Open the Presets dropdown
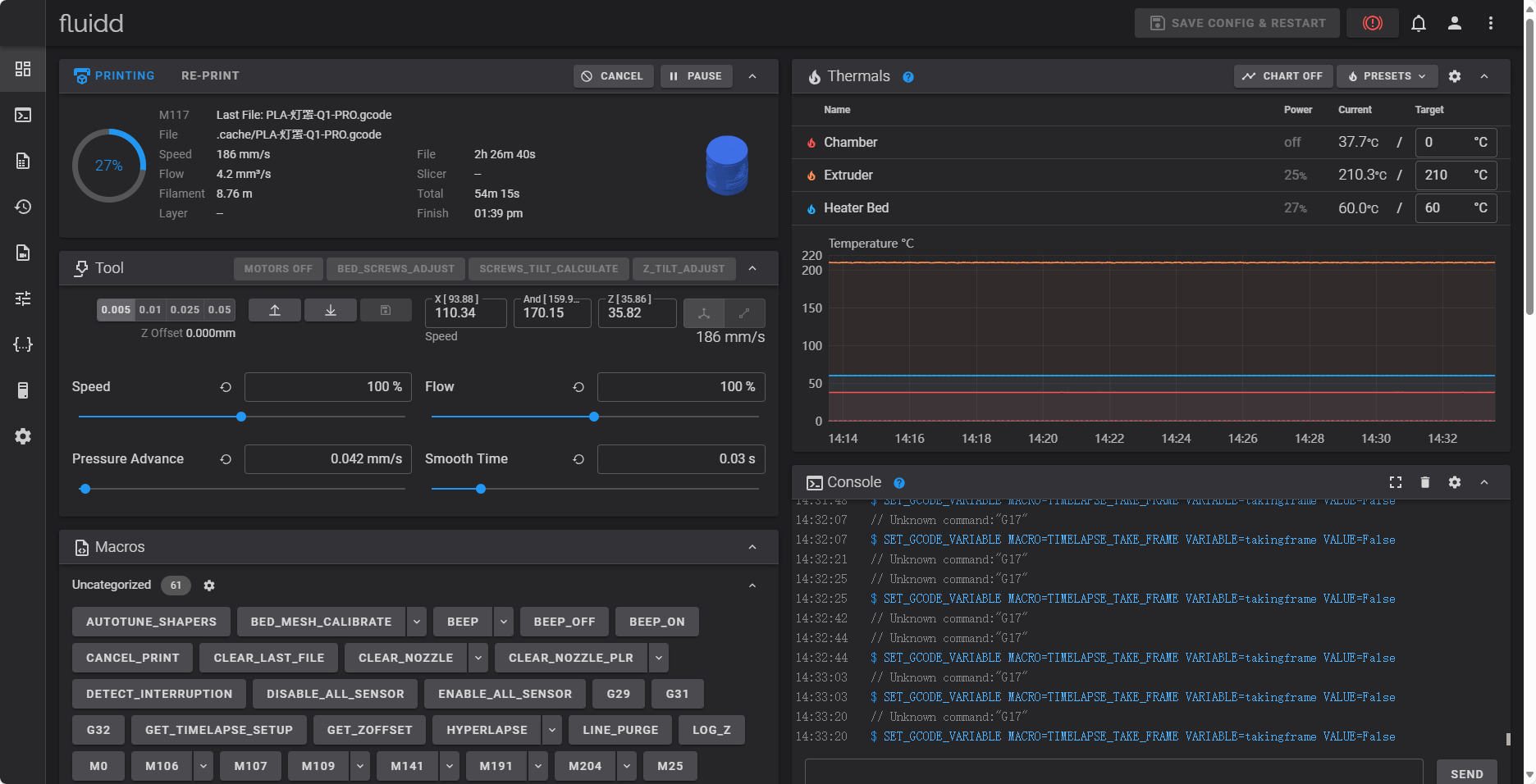The height and width of the screenshot is (784, 1536). point(1387,76)
